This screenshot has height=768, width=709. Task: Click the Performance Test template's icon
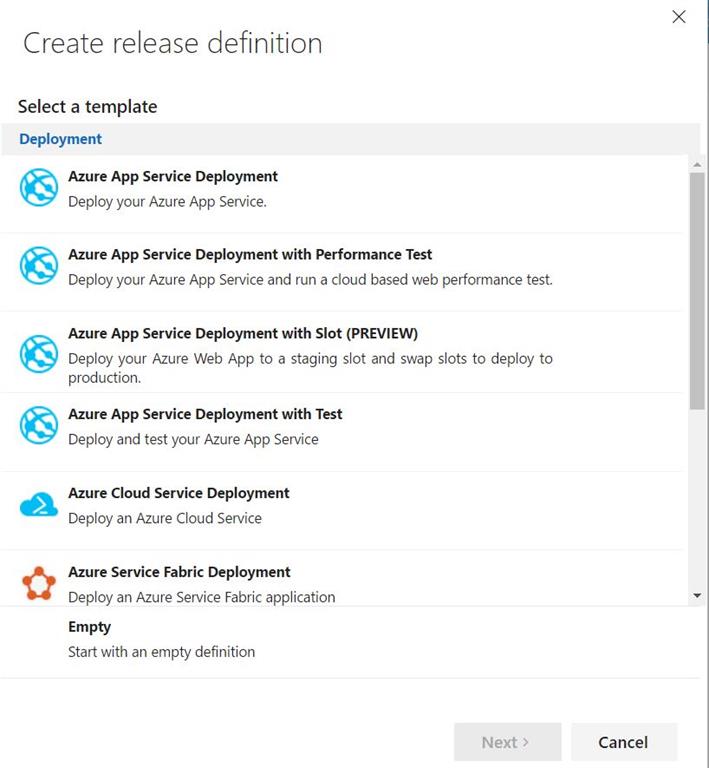39,266
